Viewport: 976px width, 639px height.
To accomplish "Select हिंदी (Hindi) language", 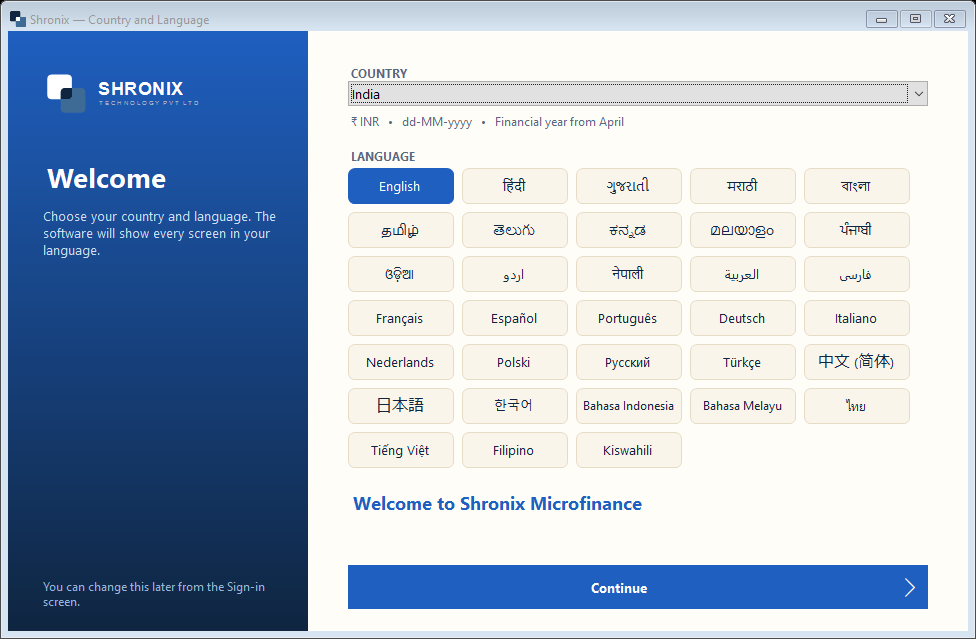I will 515,186.
